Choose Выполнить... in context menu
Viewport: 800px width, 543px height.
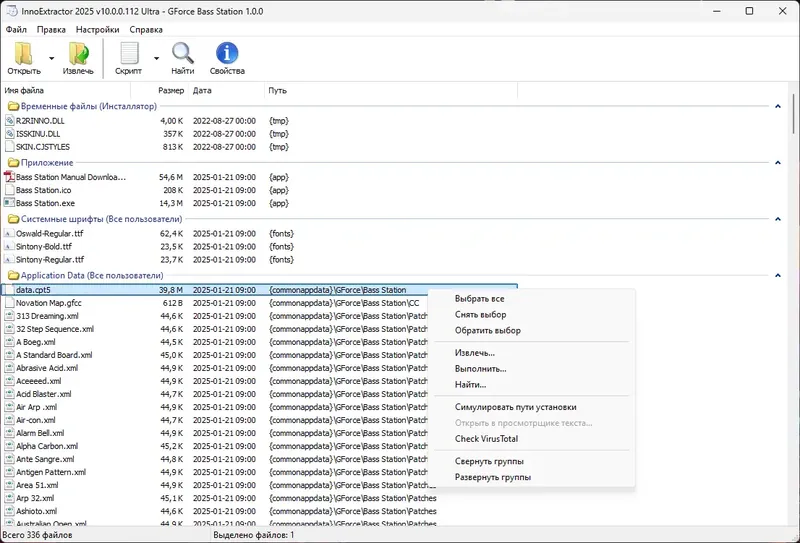pos(481,368)
